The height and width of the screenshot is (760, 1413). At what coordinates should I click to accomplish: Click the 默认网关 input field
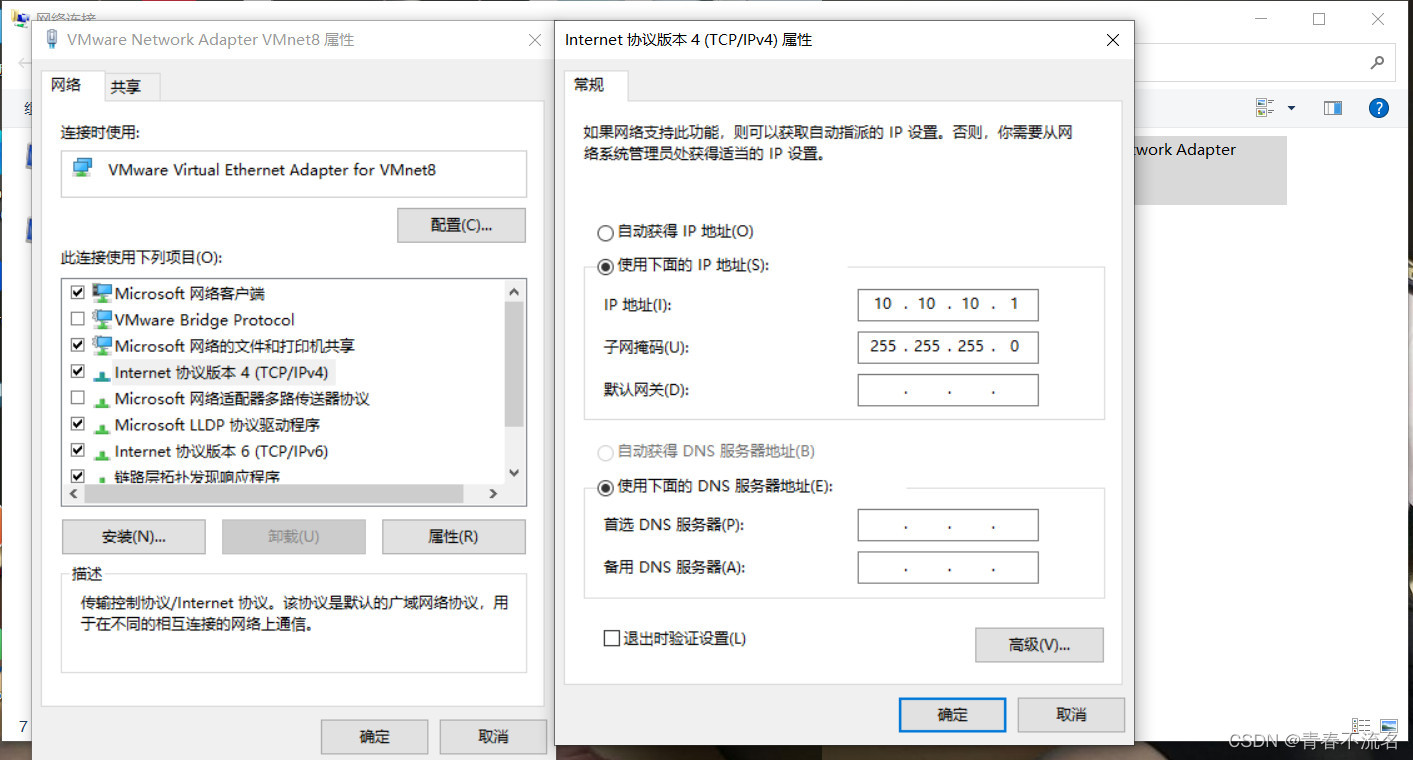(x=948, y=390)
